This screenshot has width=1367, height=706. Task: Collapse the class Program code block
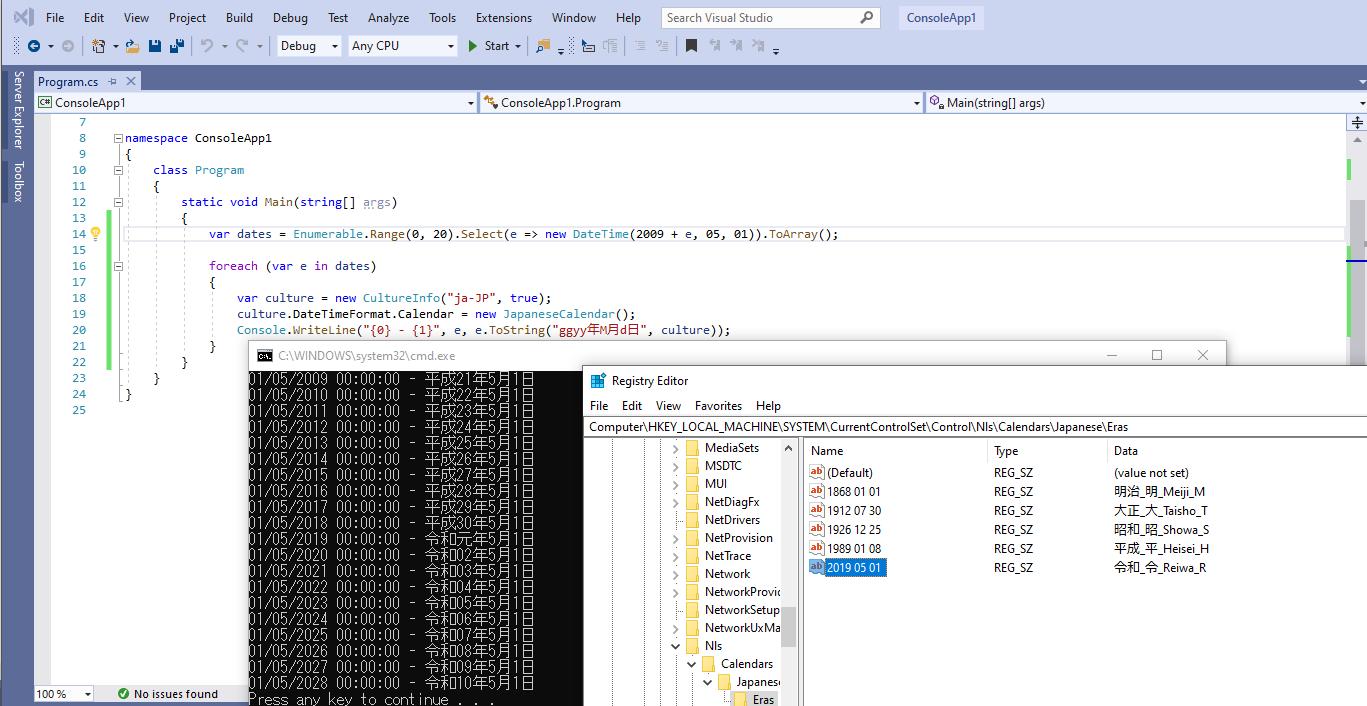coord(118,170)
